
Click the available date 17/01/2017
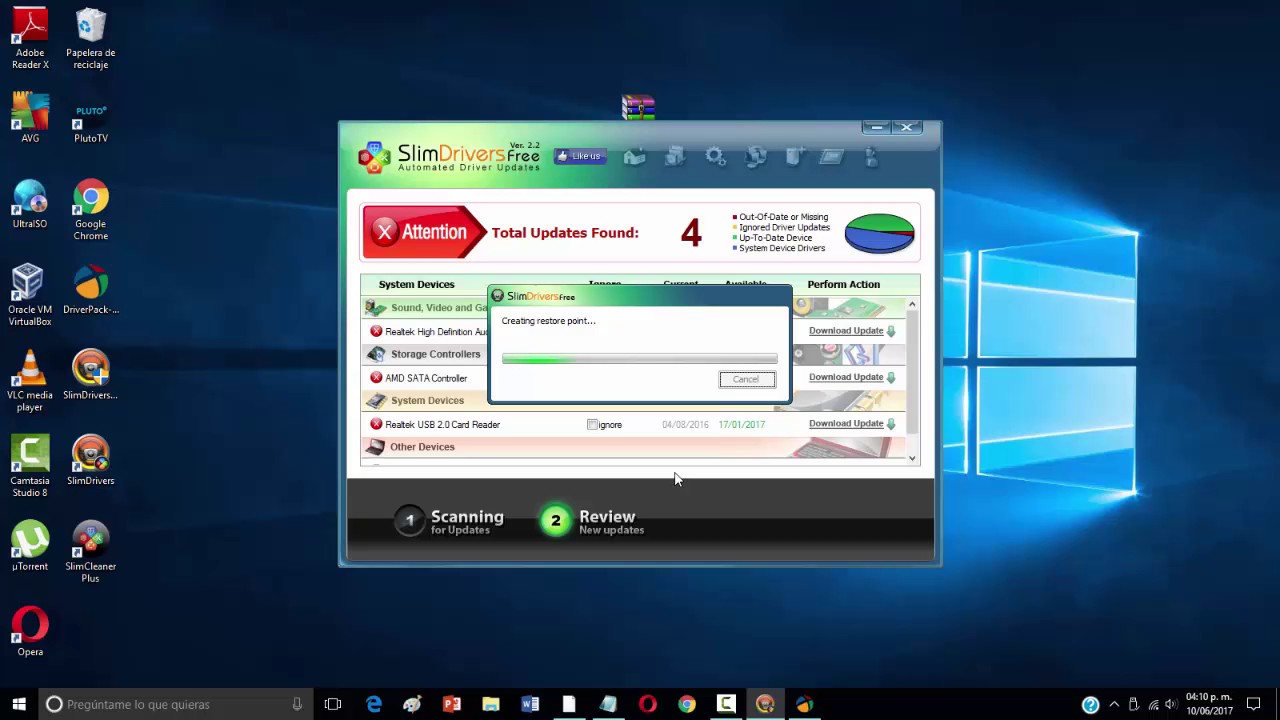pyautogui.click(x=741, y=425)
